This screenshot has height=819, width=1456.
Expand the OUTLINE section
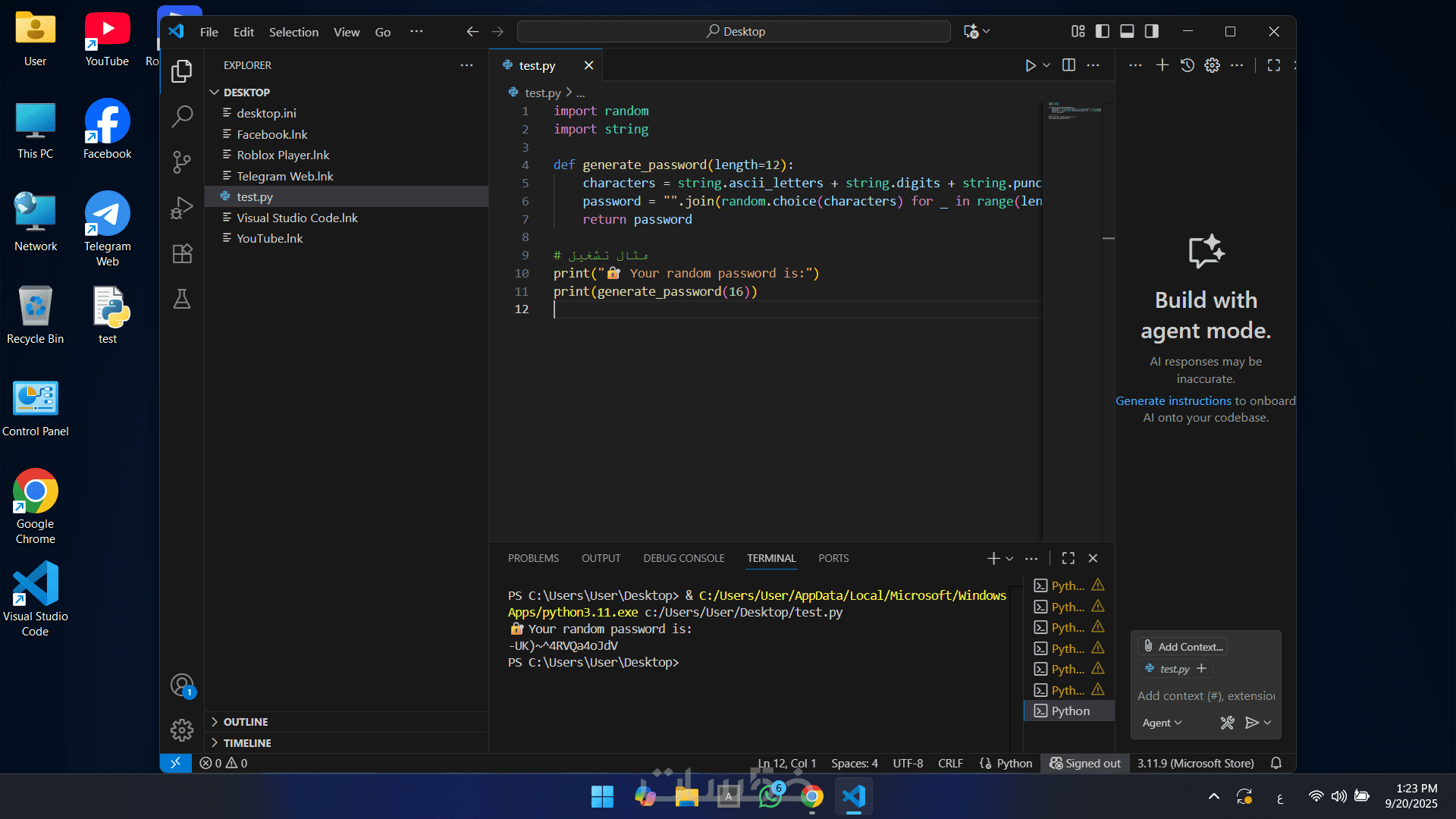pyautogui.click(x=246, y=722)
